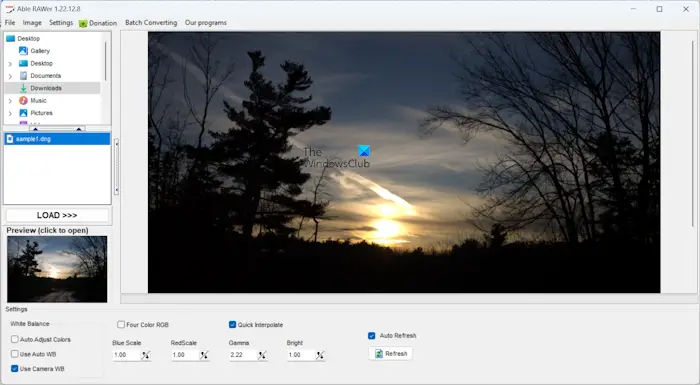Click the RedScale adjust icon

point(204,355)
